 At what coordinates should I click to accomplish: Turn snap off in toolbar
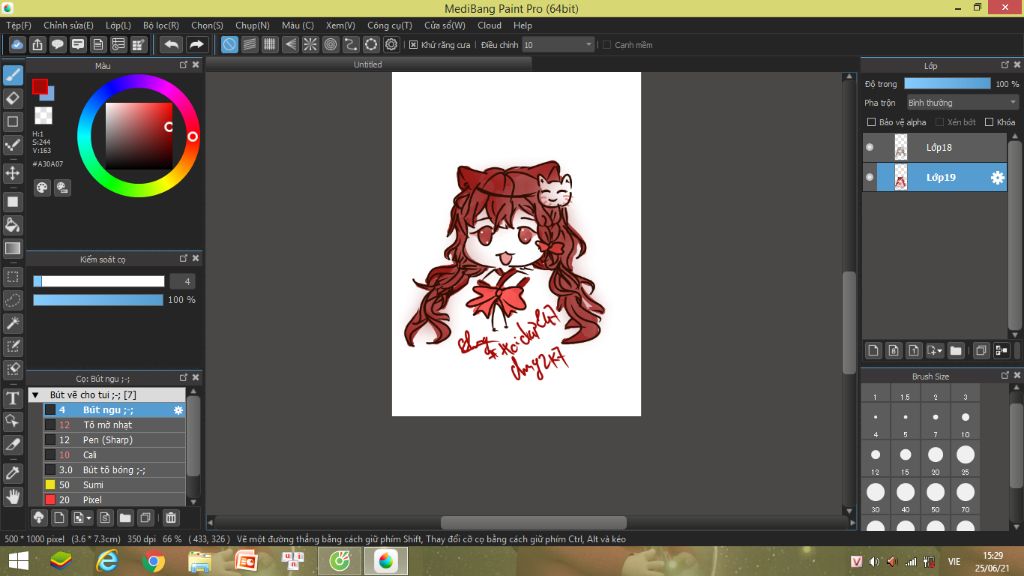coord(229,44)
